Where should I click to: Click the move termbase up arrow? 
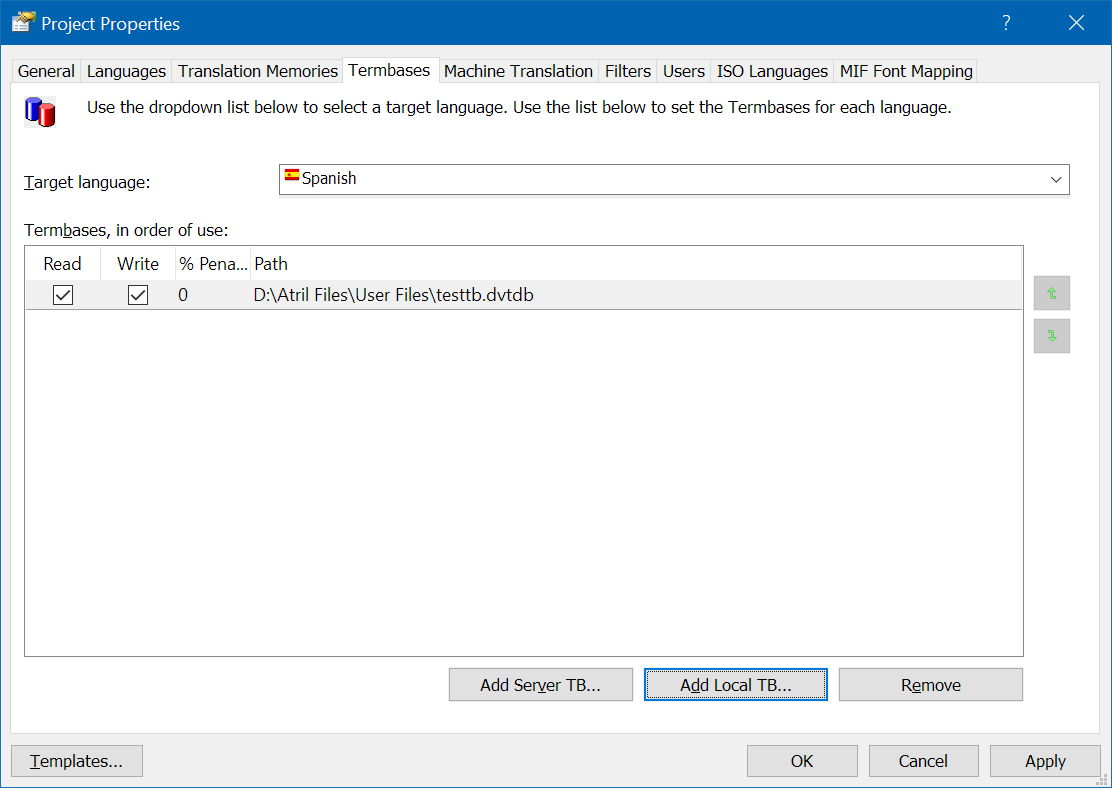[x=1052, y=294]
